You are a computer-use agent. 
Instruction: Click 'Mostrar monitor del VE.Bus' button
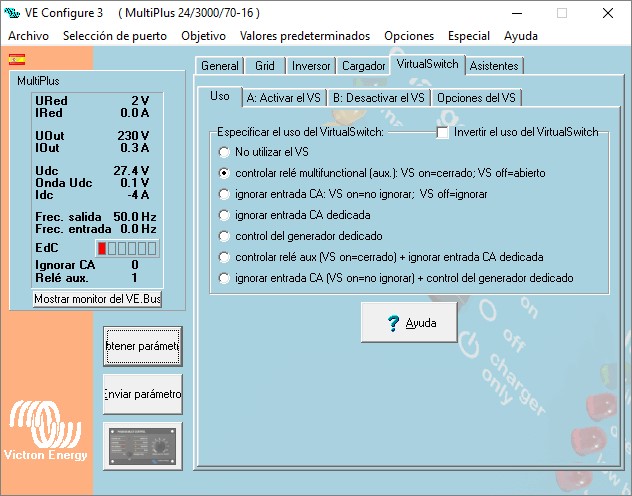point(97,299)
